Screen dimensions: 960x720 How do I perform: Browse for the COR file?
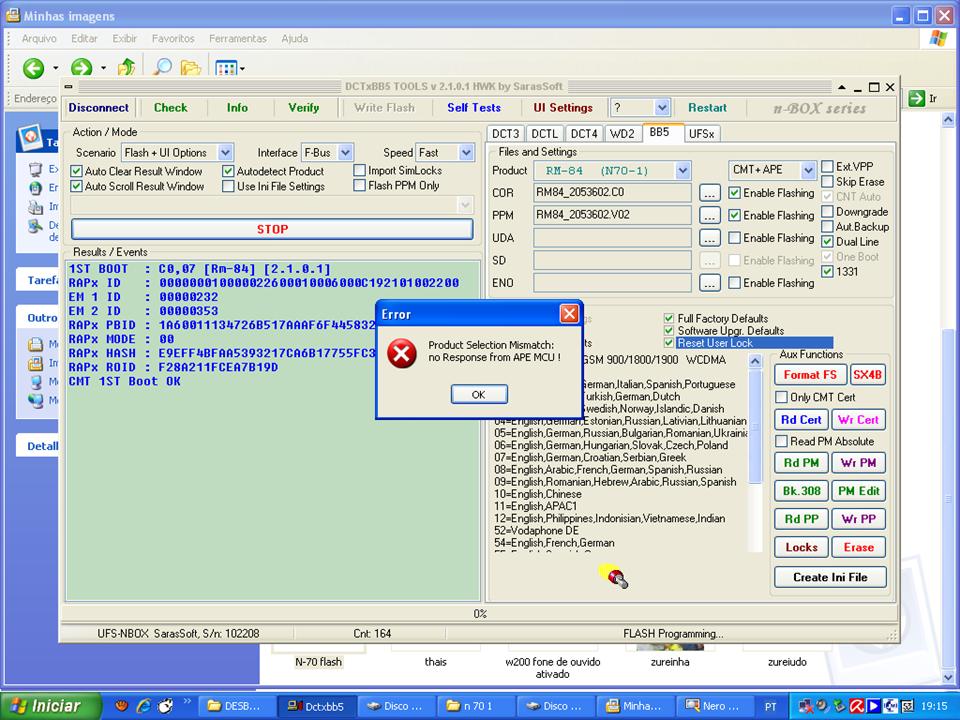709,193
